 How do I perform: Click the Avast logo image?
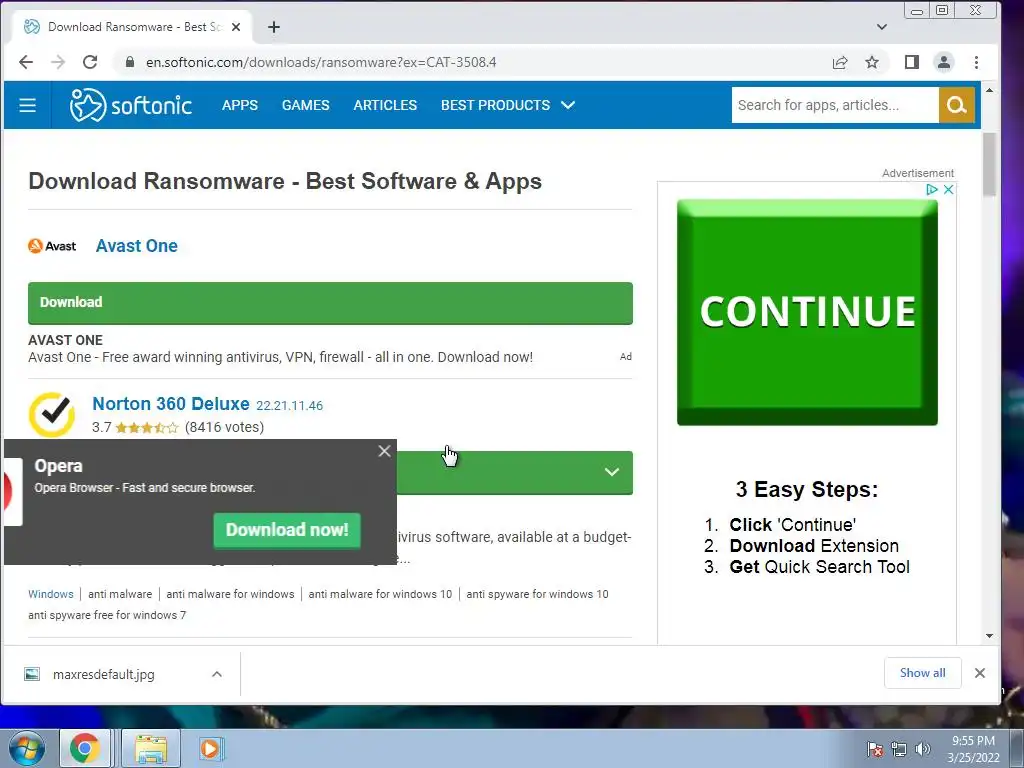52,246
